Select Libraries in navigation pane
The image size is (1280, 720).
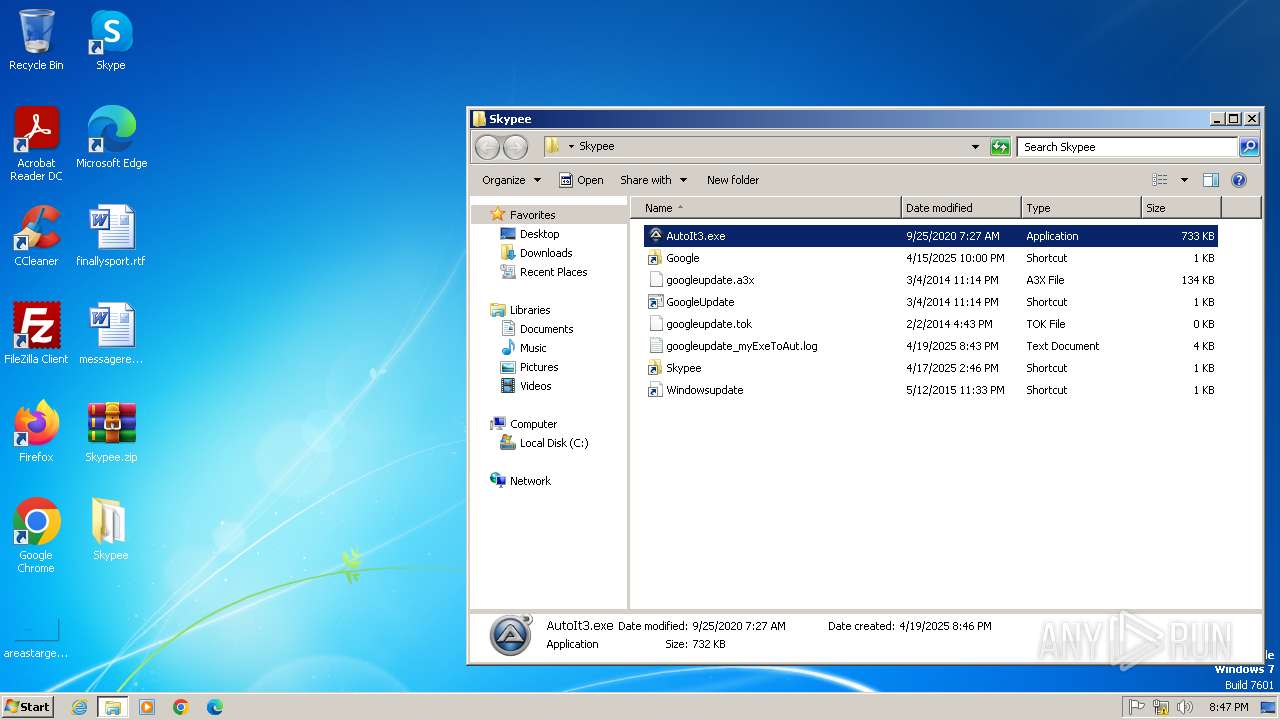[x=530, y=310]
